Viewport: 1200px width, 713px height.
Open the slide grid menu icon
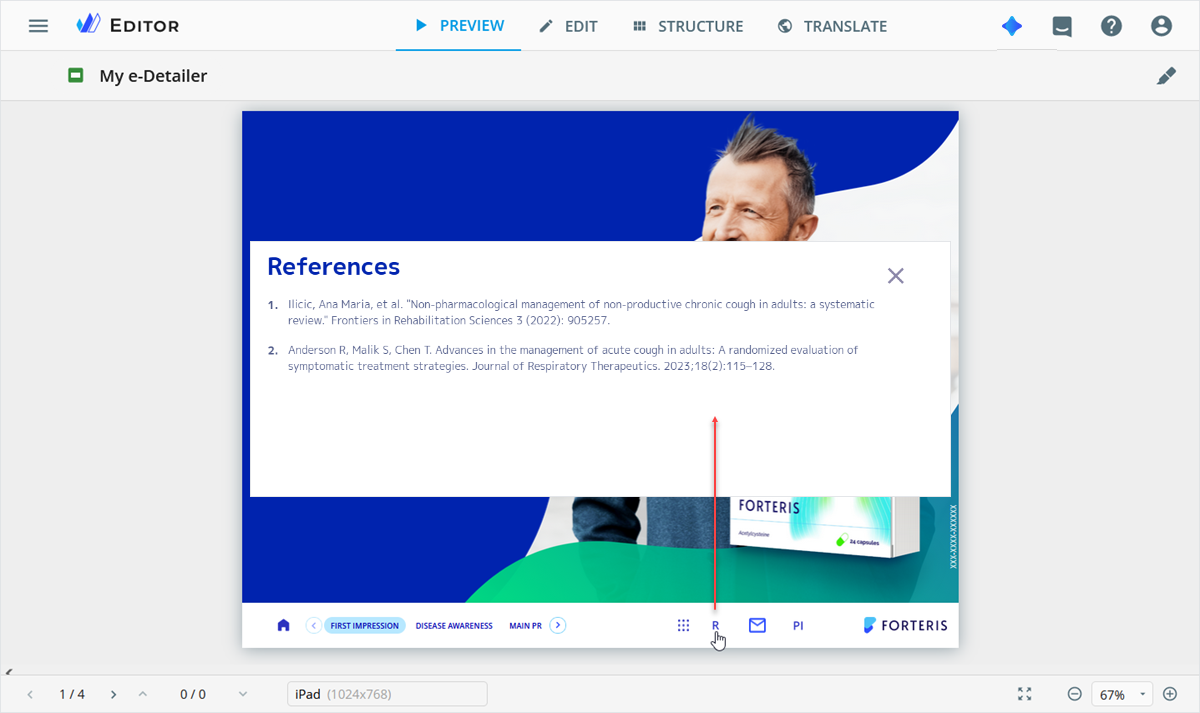tap(683, 625)
